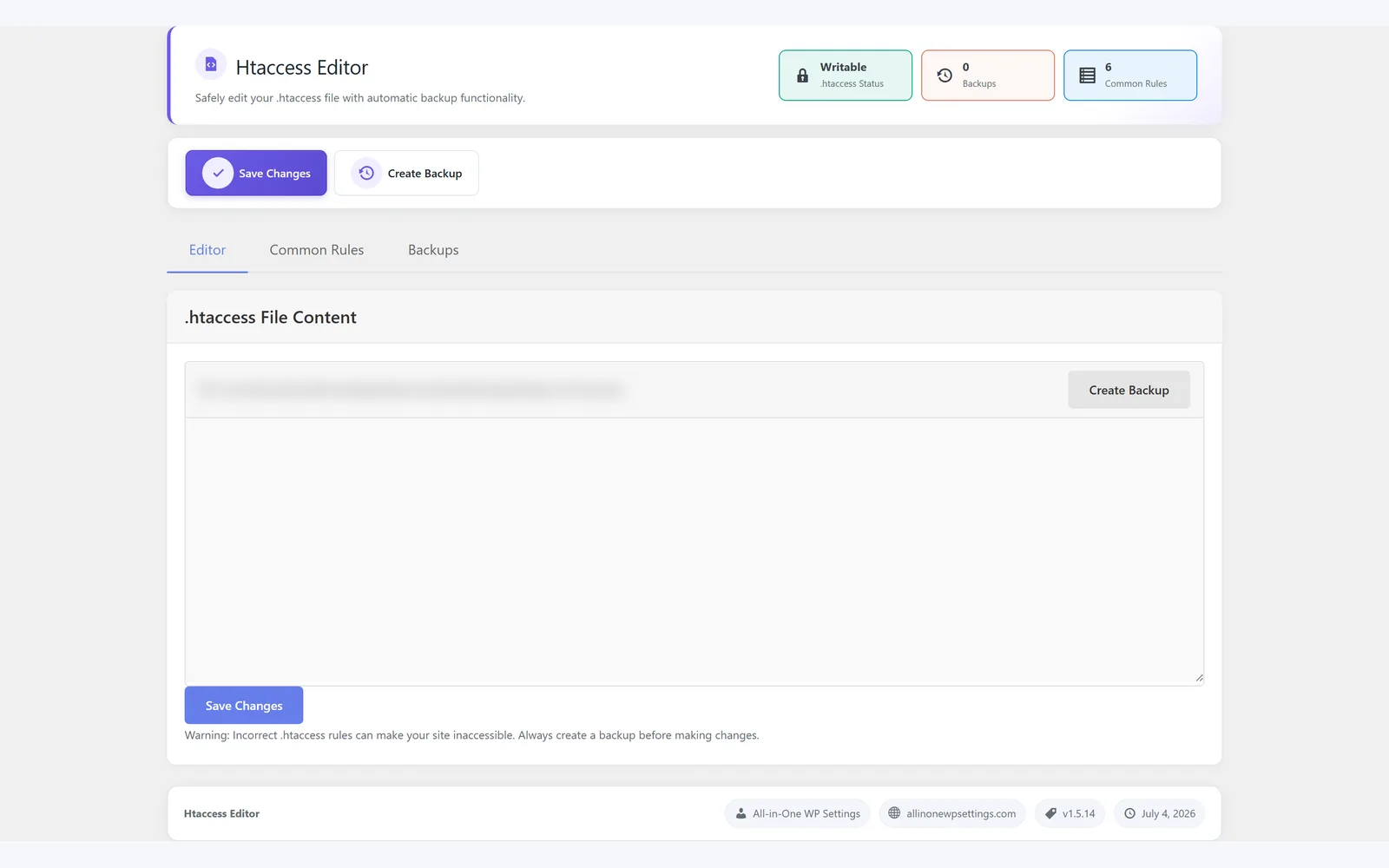This screenshot has height=868, width=1389.
Task: Click inside the .htaccess content text area
Action: [x=694, y=552]
